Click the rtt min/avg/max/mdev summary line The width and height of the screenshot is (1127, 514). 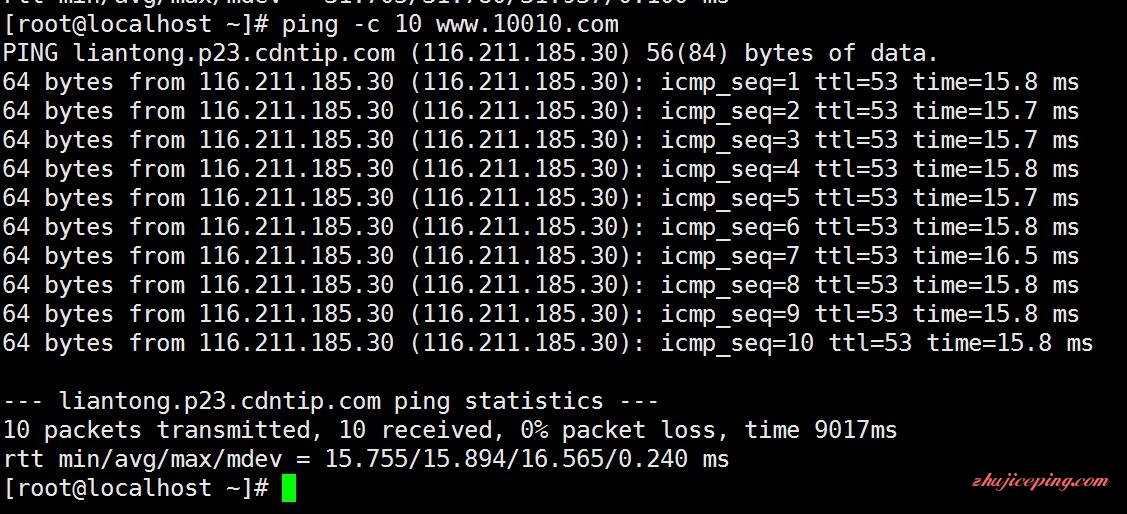coord(366,459)
